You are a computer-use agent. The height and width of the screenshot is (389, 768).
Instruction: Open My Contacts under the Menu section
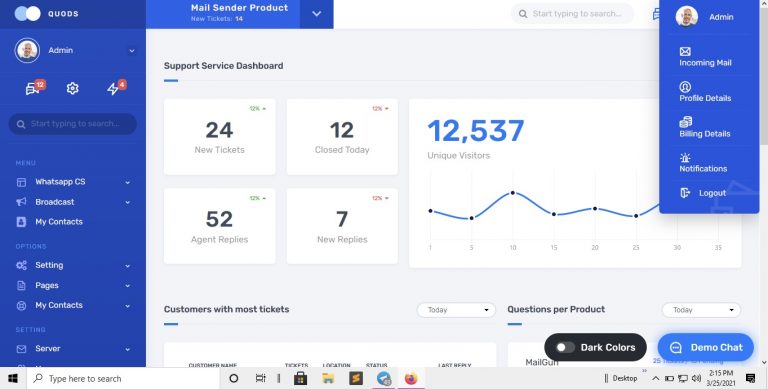(x=59, y=222)
